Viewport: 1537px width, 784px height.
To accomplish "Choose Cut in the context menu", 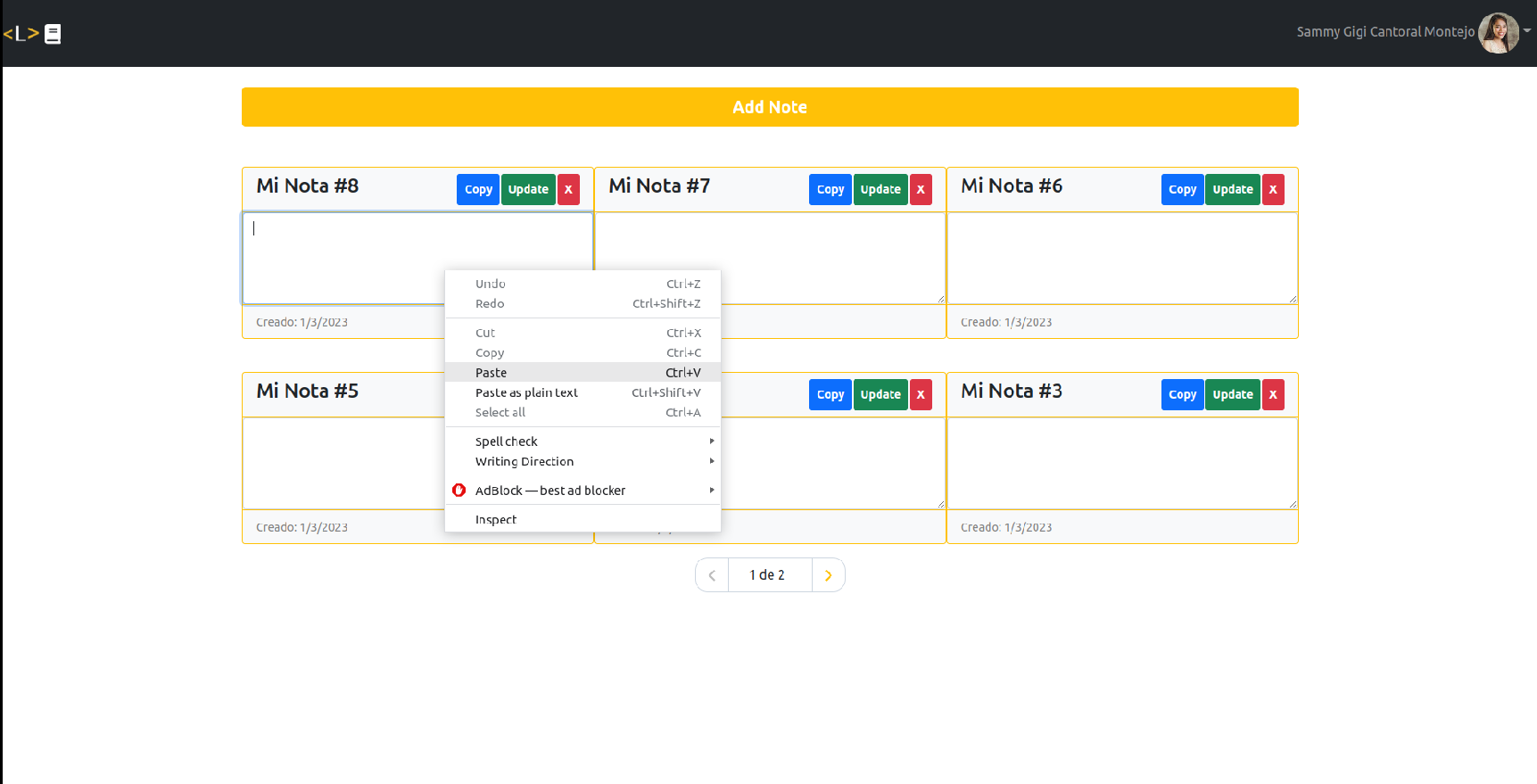I will coord(583,333).
